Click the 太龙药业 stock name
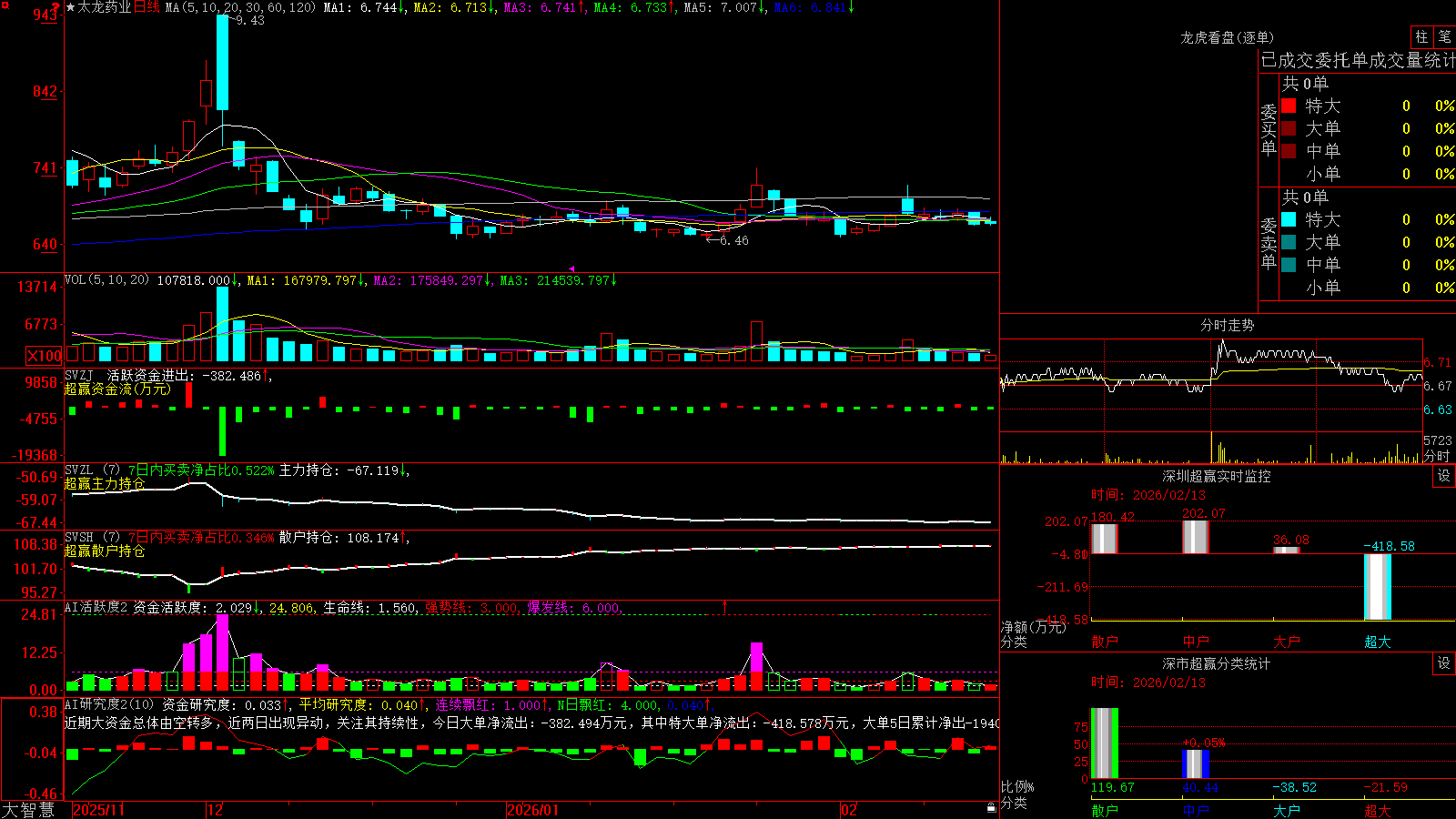 105,7
